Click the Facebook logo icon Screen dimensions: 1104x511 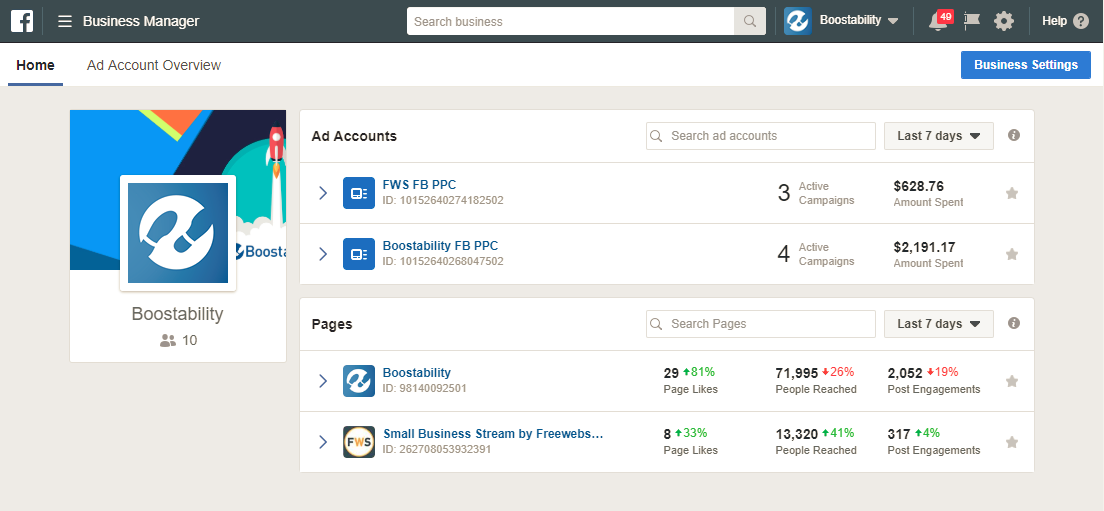tap(22, 21)
